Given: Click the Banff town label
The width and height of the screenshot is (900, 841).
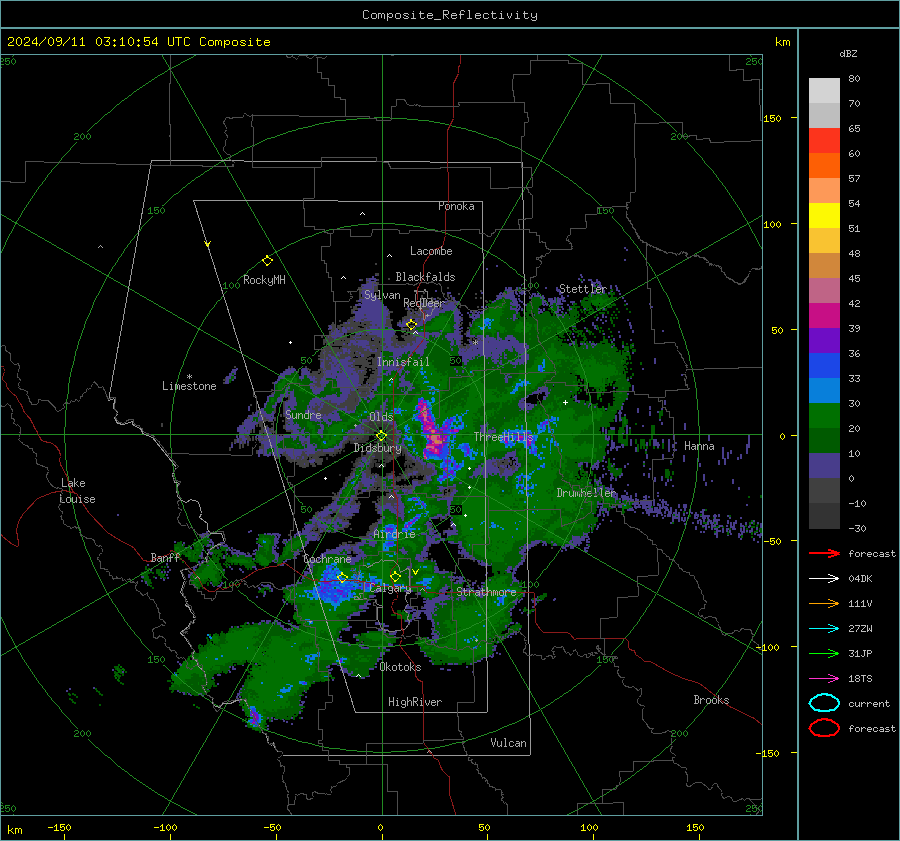Looking at the screenshot, I should (x=165, y=557).
